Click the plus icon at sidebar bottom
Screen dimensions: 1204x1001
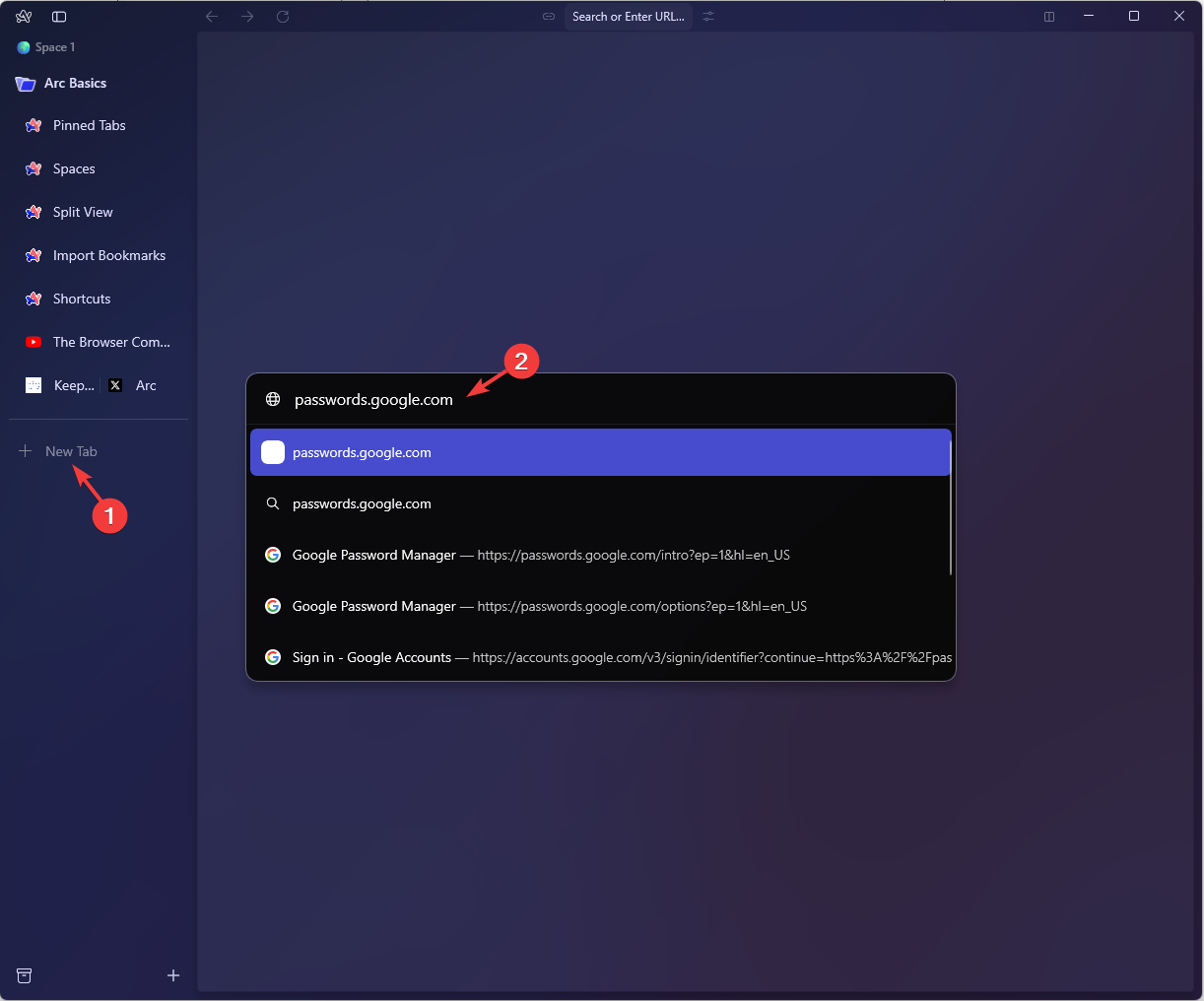pos(173,975)
